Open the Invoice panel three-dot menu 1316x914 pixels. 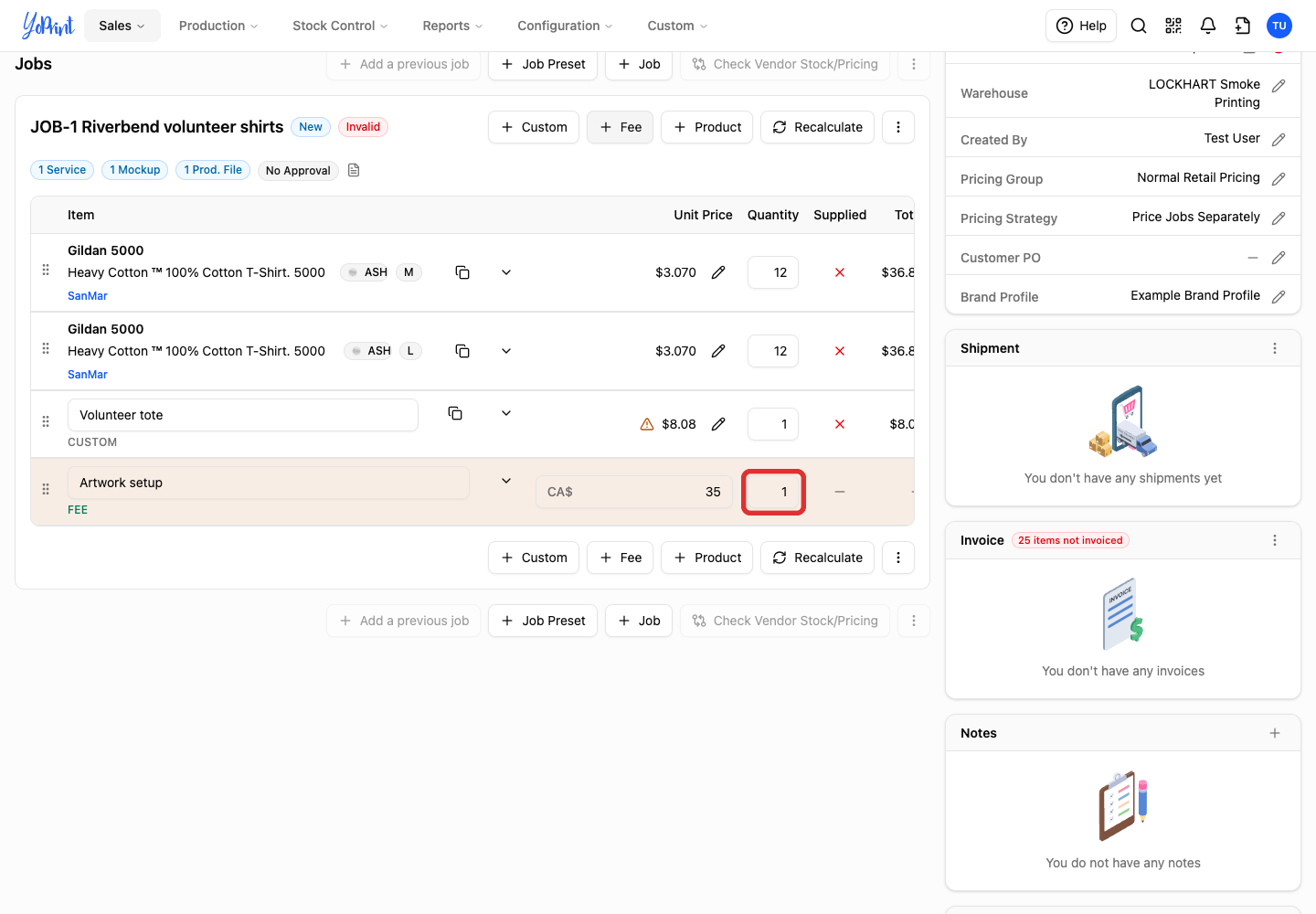(1275, 540)
